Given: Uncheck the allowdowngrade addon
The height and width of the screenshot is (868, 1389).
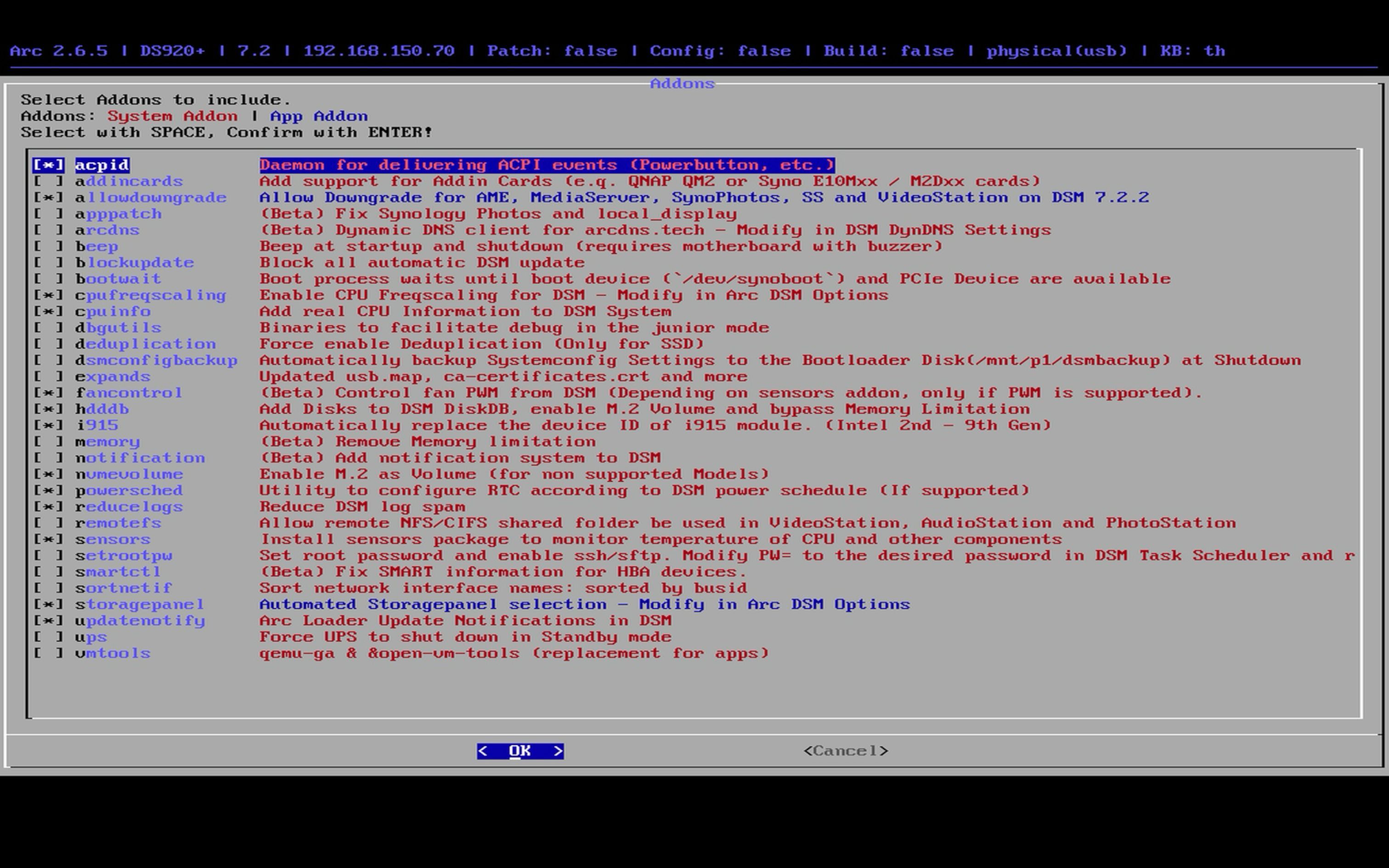Looking at the screenshot, I should (49, 197).
